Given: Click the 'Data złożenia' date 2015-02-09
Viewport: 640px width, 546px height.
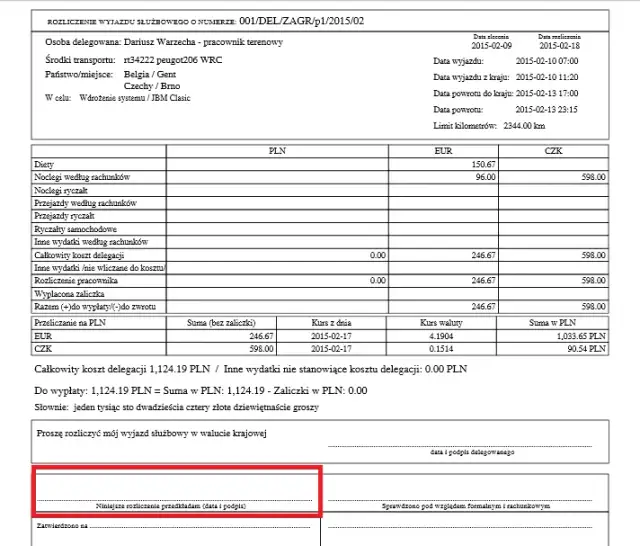Looking at the screenshot, I should pos(492,45).
